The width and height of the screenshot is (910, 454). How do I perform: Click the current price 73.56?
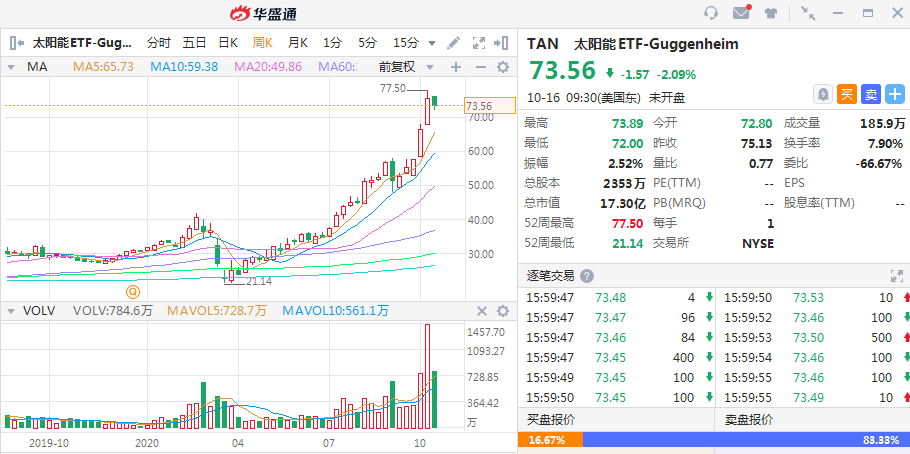[x=562, y=70]
